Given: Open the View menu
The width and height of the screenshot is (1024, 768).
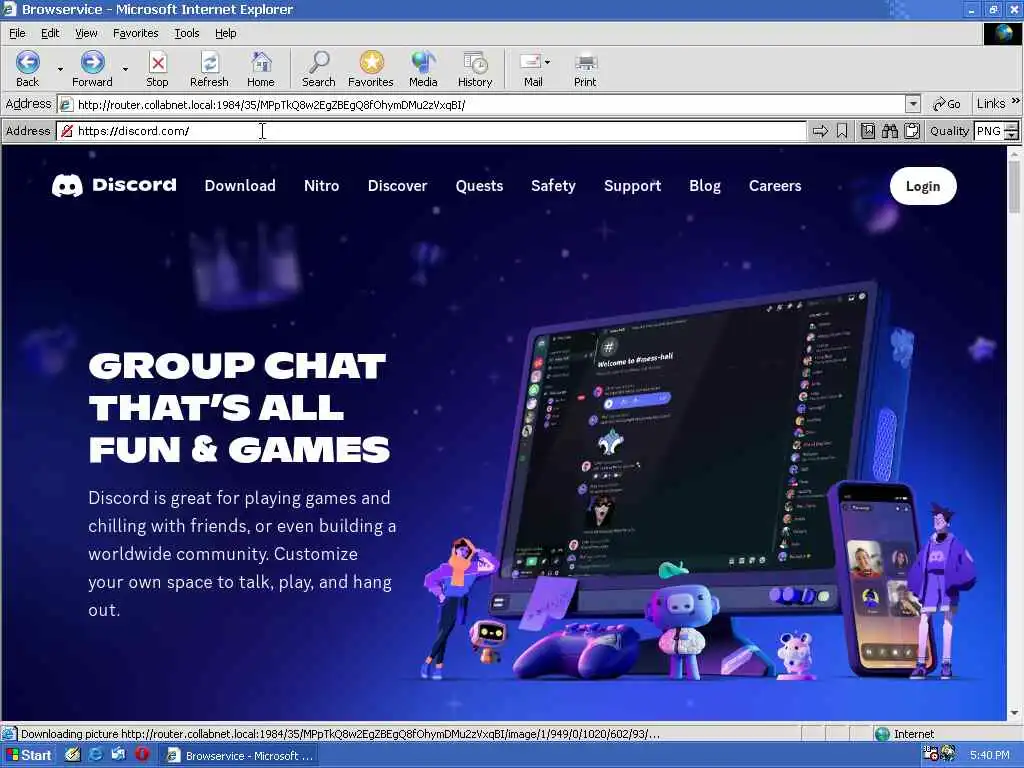Looking at the screenshot, I should pyautogui.click(x=86, y=33).
